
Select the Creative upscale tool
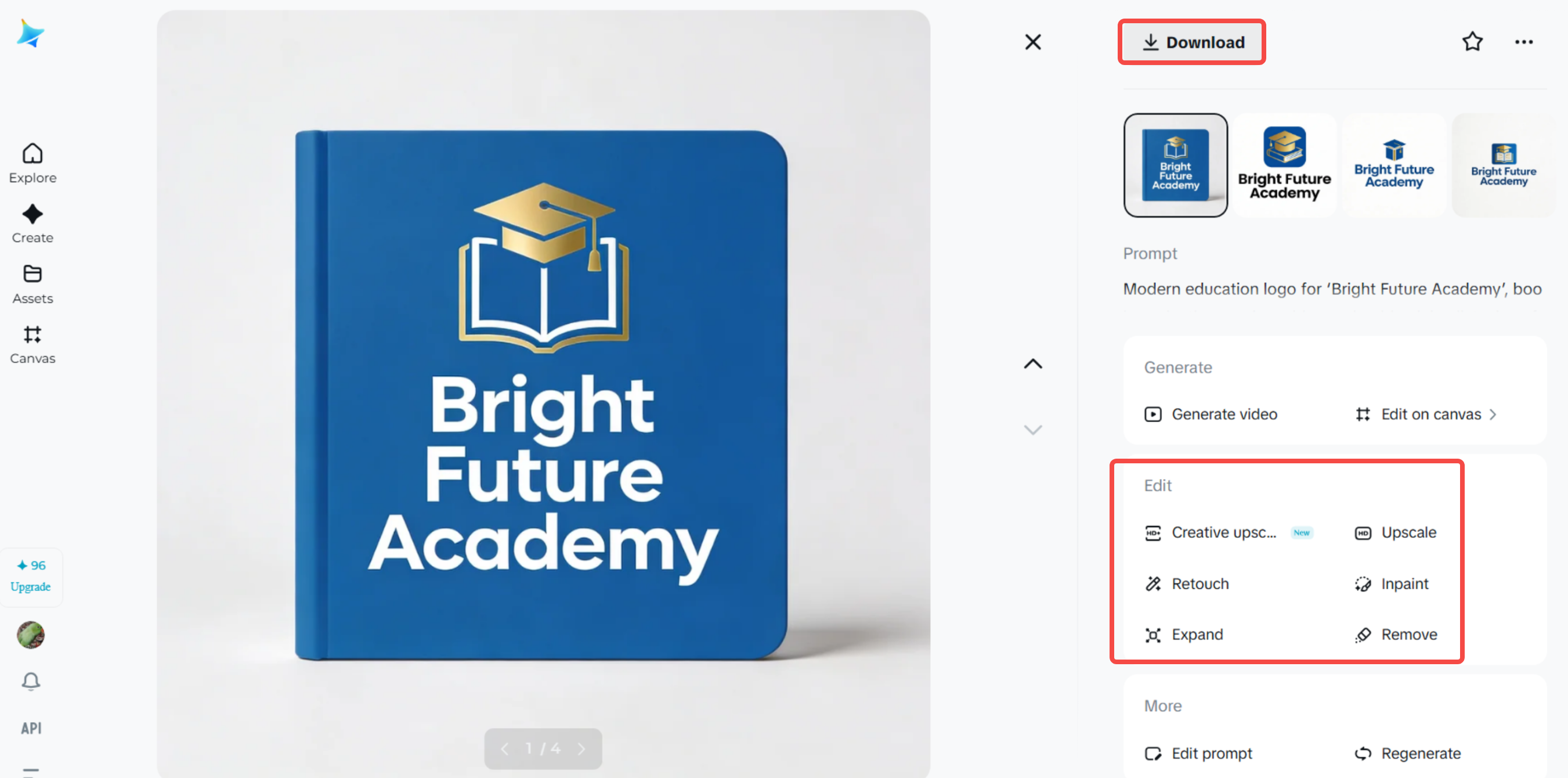[x=1223, y=532]
